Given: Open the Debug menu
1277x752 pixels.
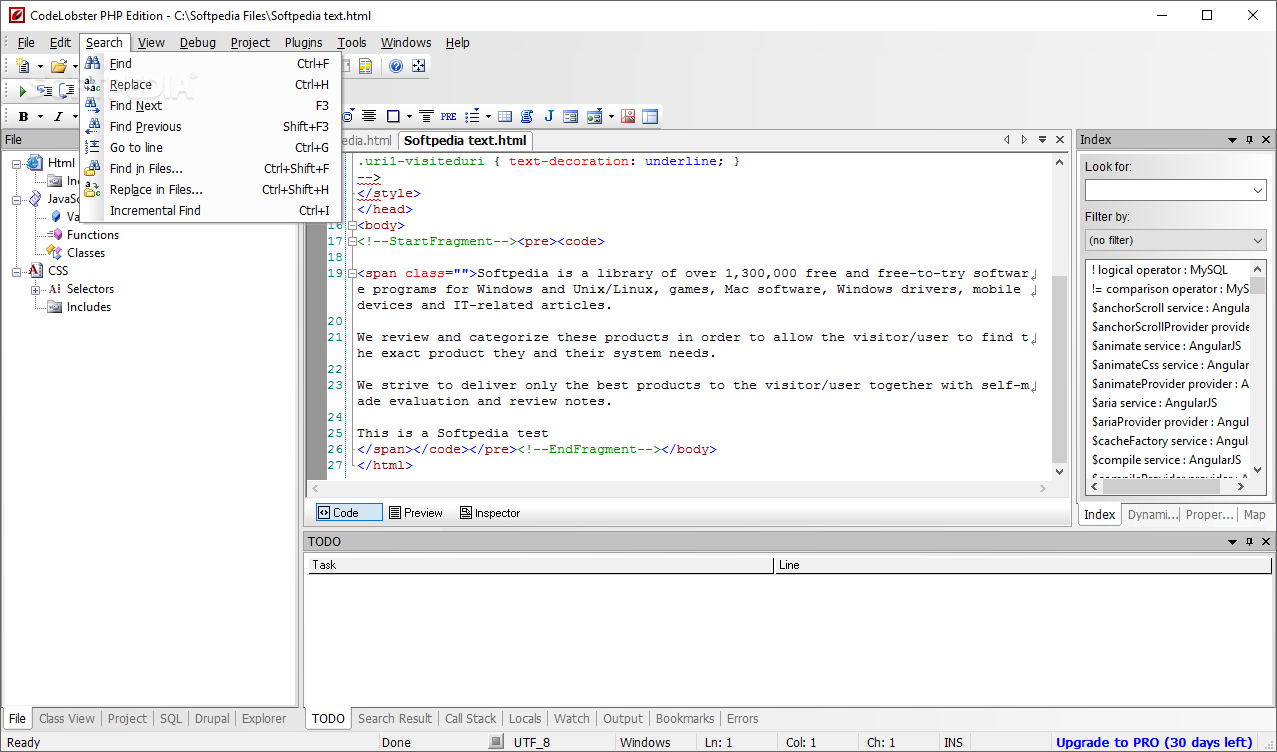Looking at the screenshot, I should [x=198, y=42].
